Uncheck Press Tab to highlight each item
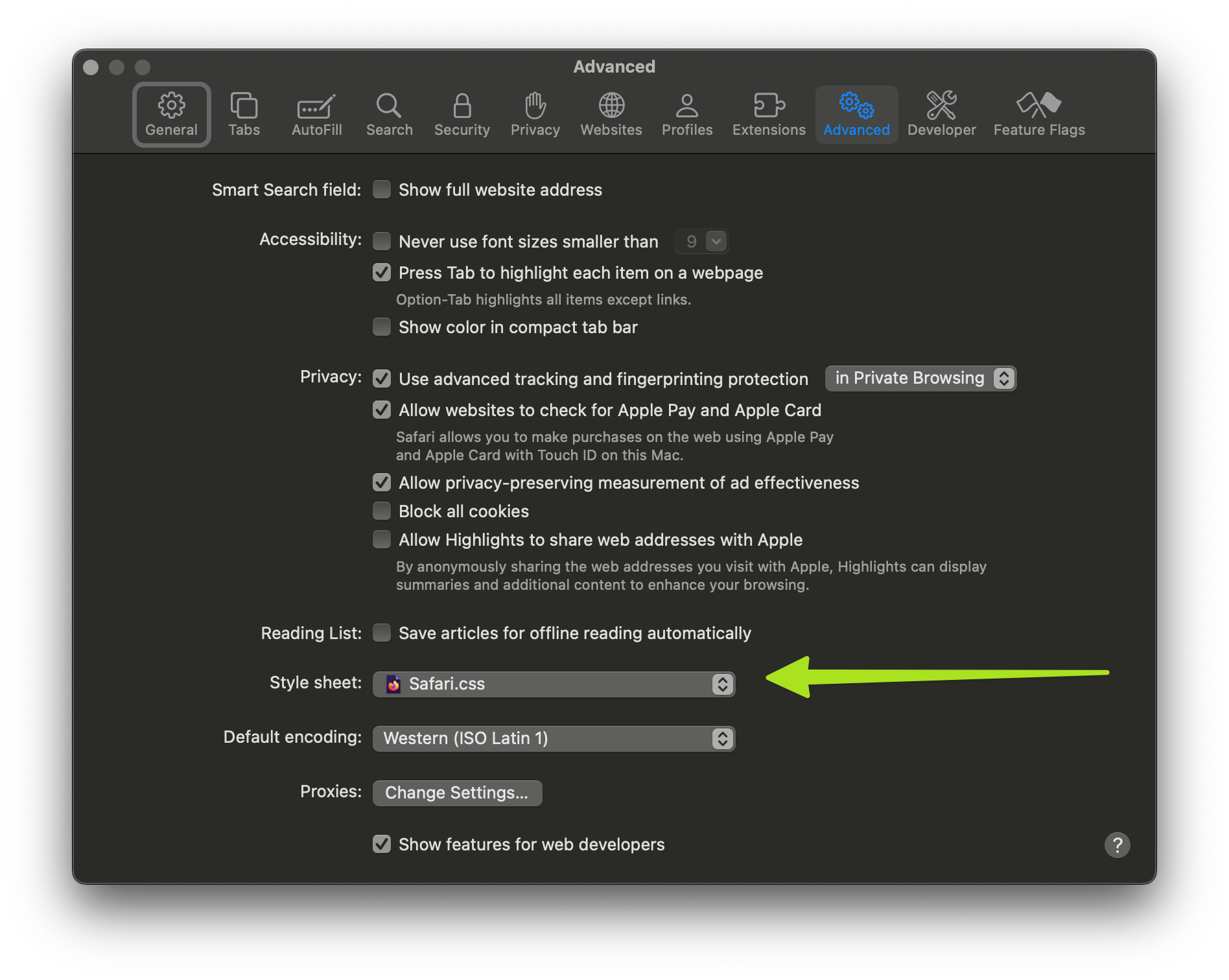This screenshot has width=1229, height=980. click(x=382, y=272)
